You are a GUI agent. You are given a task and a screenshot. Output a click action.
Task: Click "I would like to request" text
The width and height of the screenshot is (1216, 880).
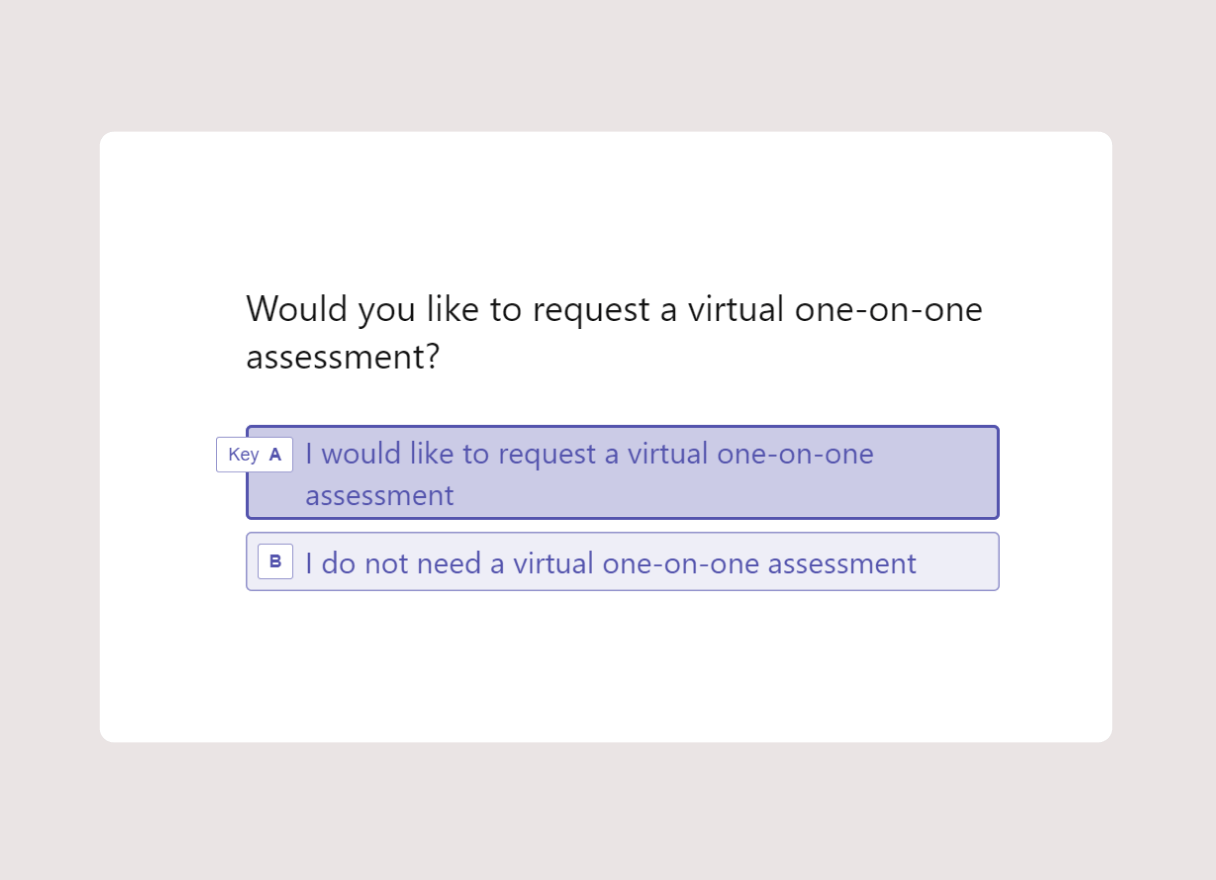pyautogui.click(x=448, y=454)
